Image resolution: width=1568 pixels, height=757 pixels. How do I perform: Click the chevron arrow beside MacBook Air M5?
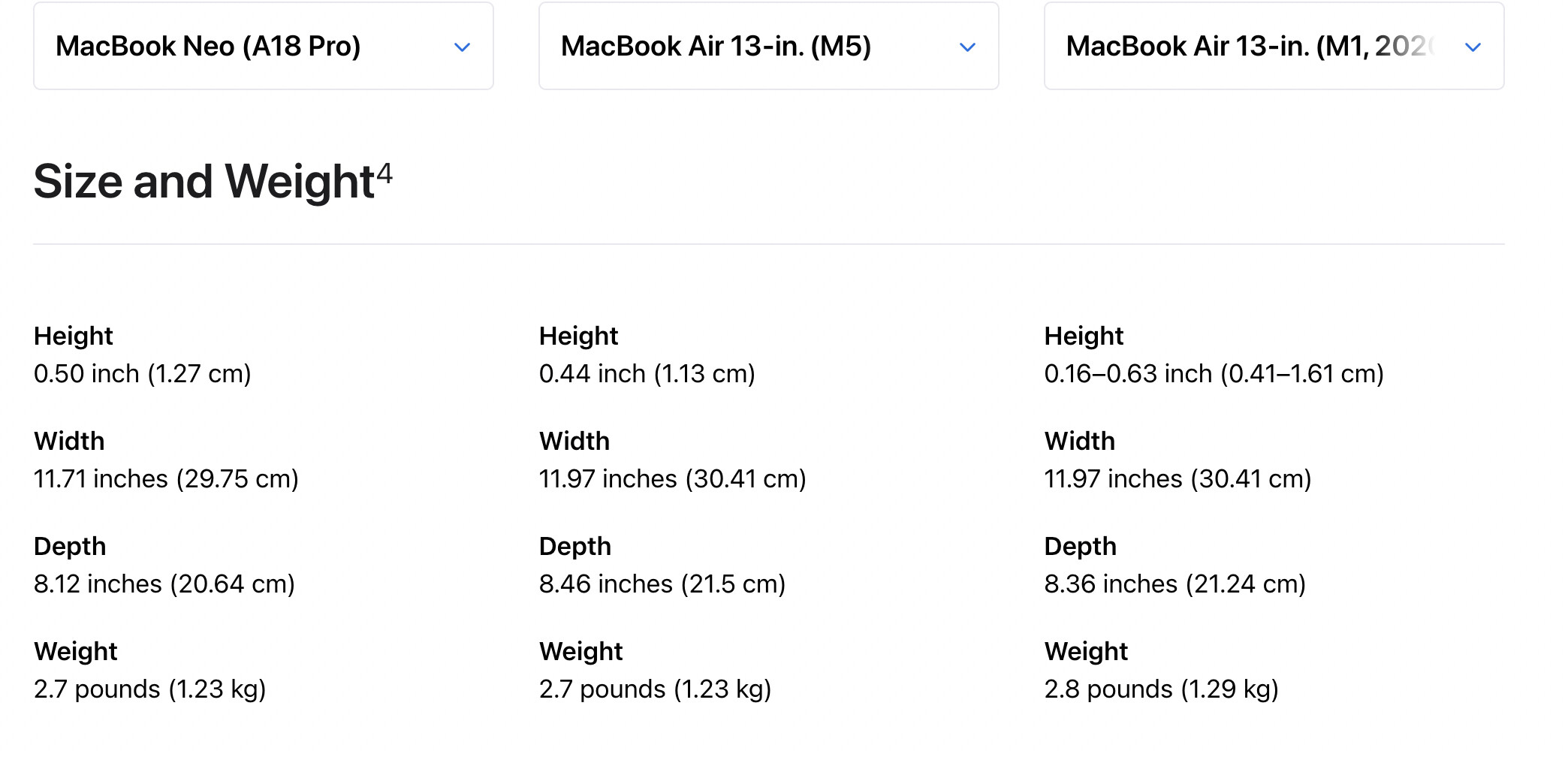pos(968,47)
